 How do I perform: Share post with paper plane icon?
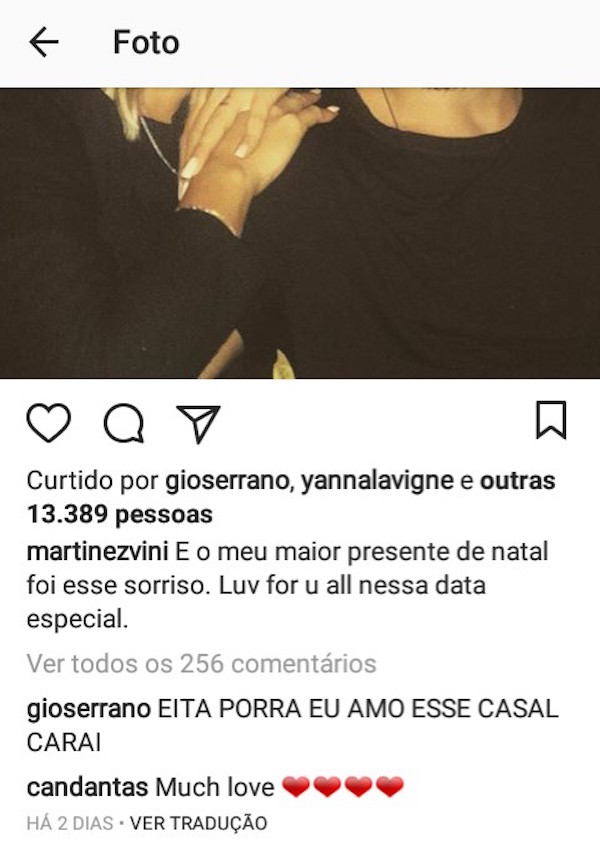point(199,424)
